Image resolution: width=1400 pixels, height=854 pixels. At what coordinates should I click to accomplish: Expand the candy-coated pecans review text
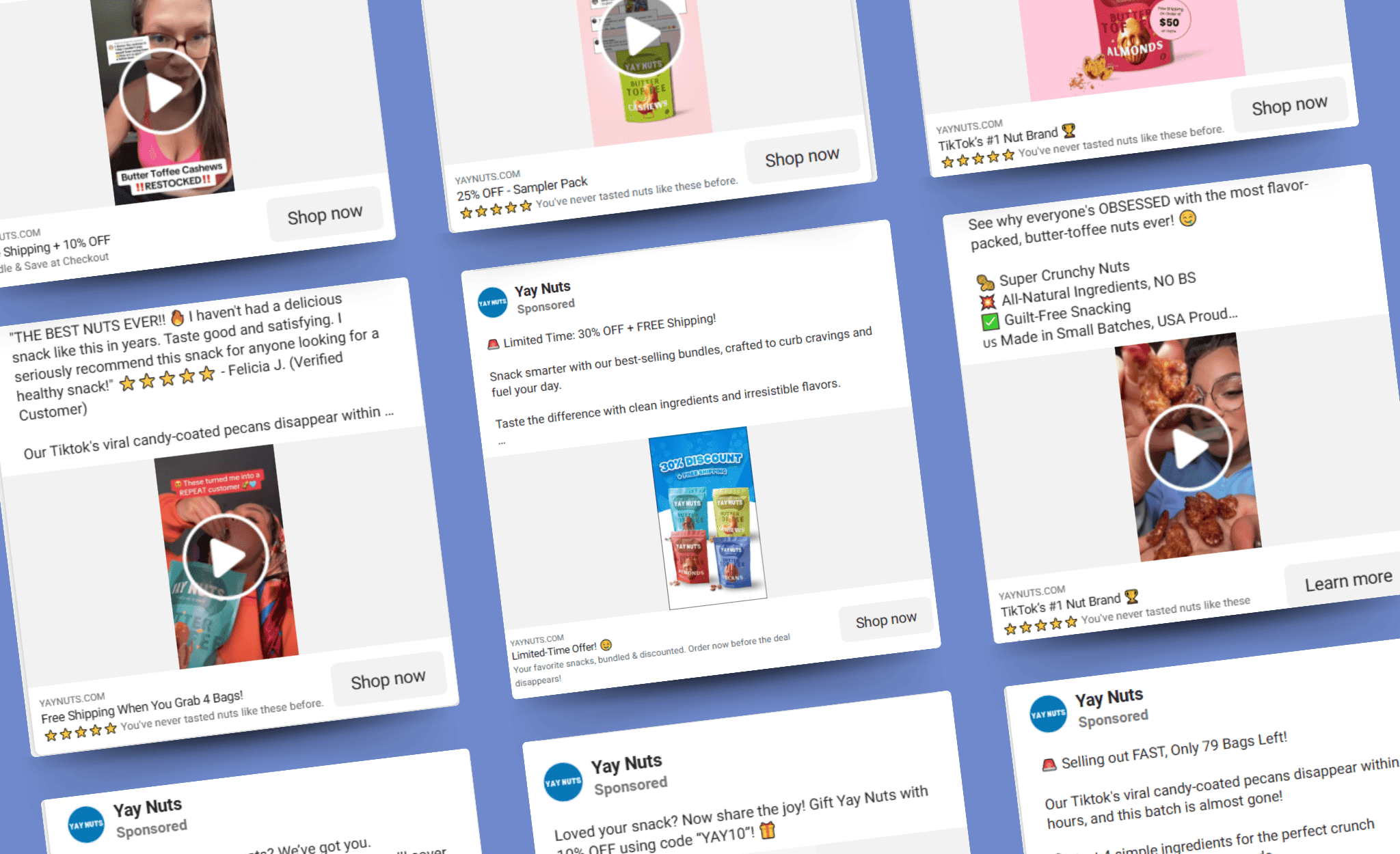click(389, 413)
